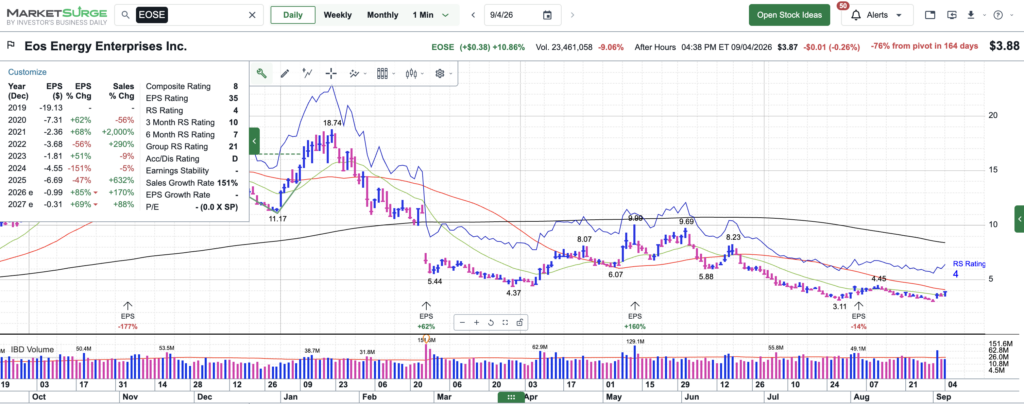Viewport: 1024px width, 404px height.
Task: Open the chart settings gear menu
Action: (443, 74)
